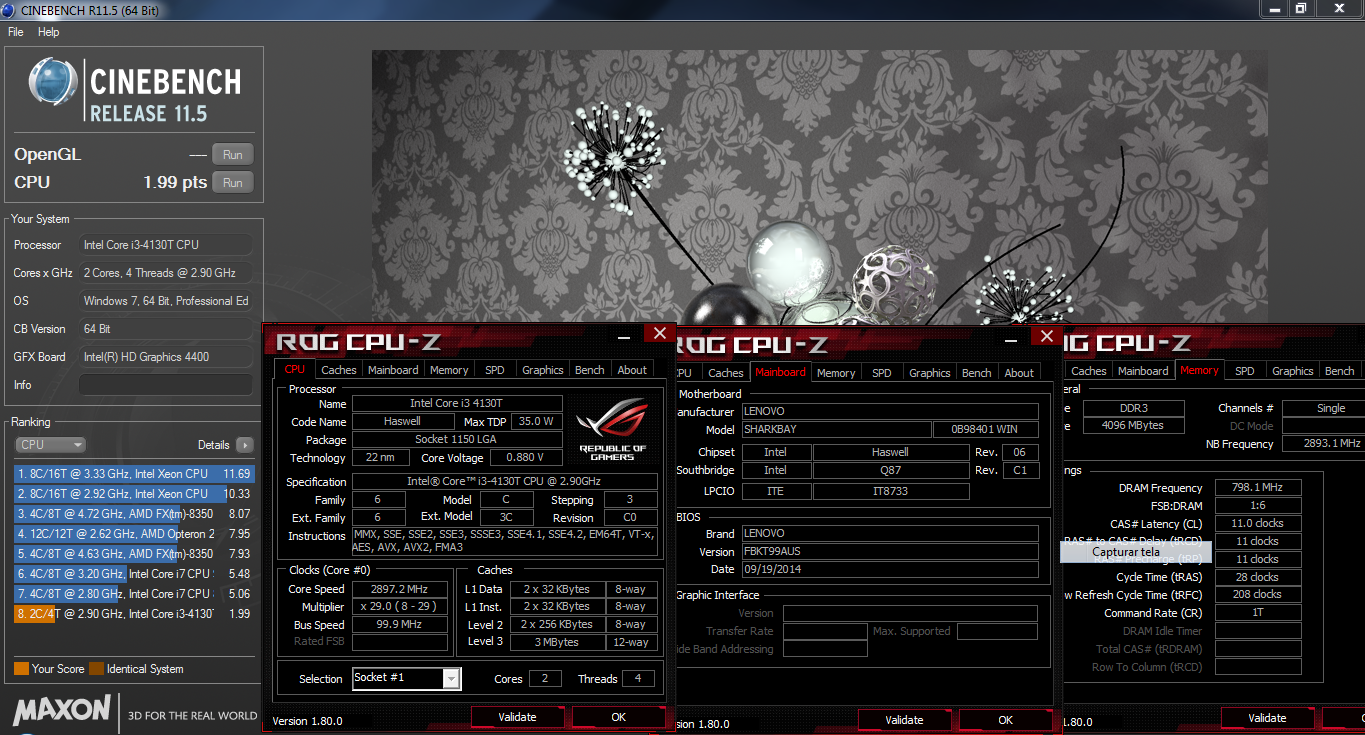Click the Capturar tela tooltip button

click(1136, 552)
